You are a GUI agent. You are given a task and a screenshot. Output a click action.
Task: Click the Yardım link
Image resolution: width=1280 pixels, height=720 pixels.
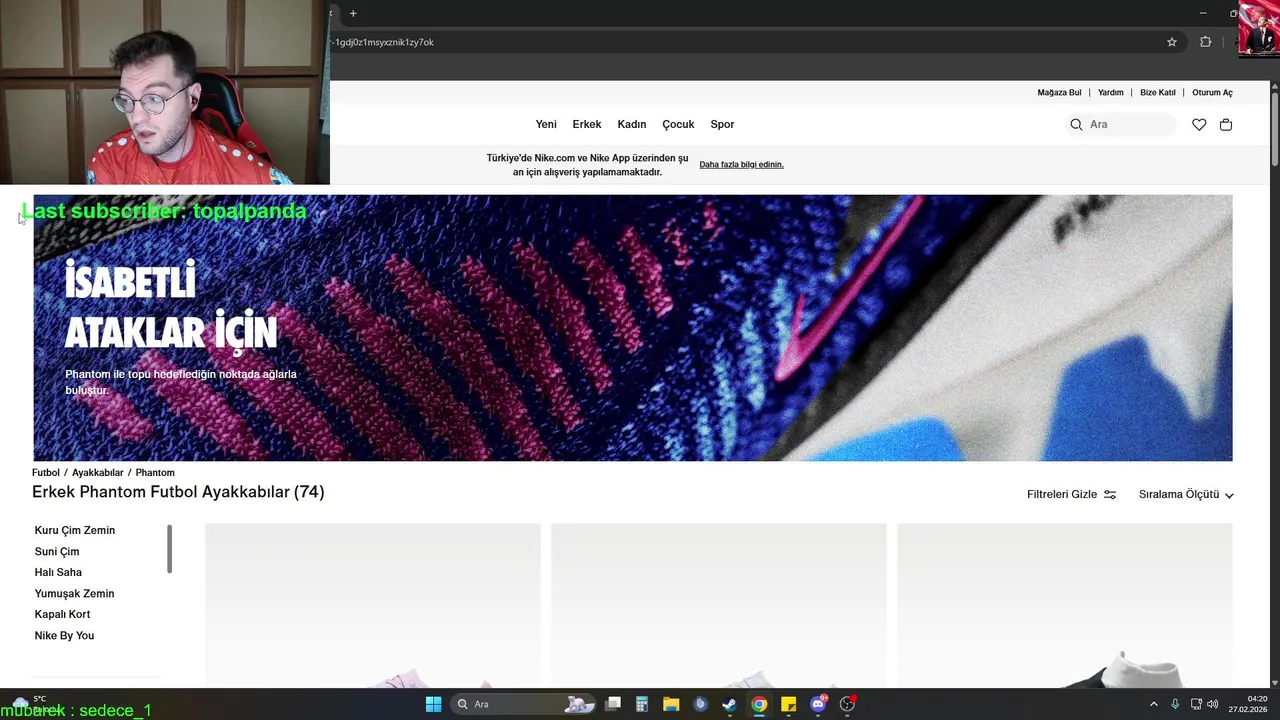coord(1111,92)
